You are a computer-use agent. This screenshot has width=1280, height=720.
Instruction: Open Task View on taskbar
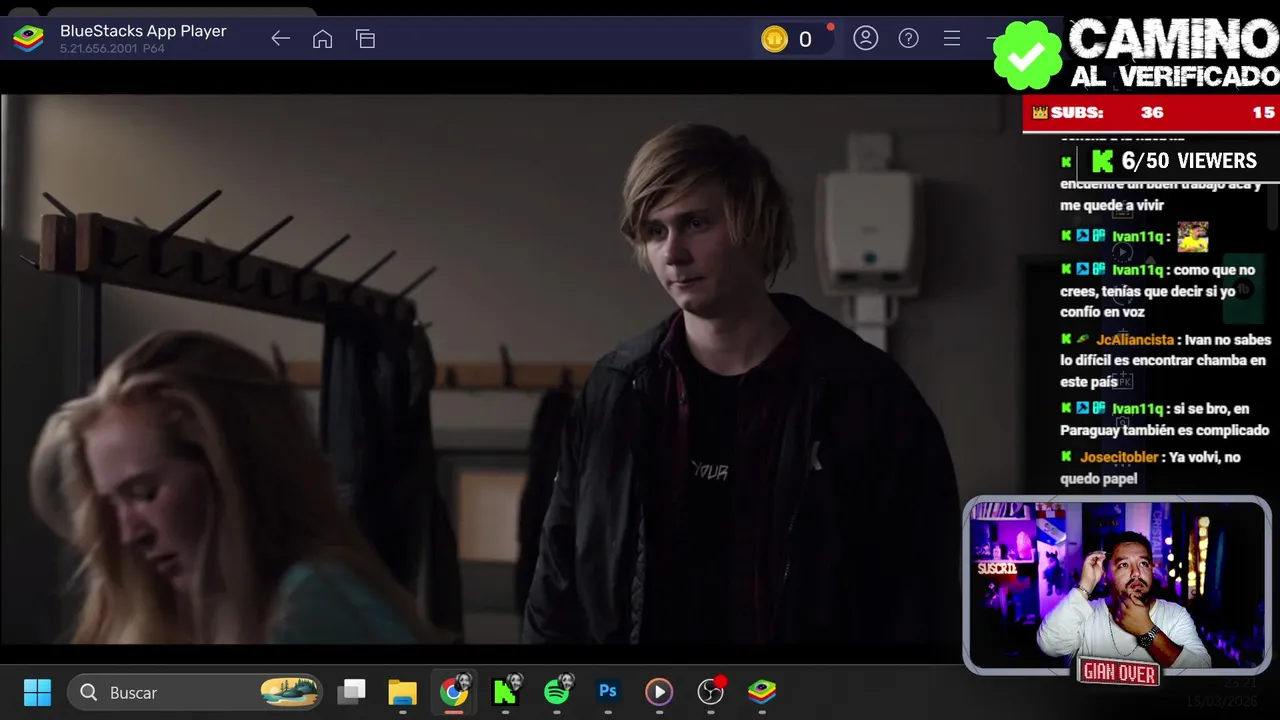pyautogui.click(x=351, y=692)
